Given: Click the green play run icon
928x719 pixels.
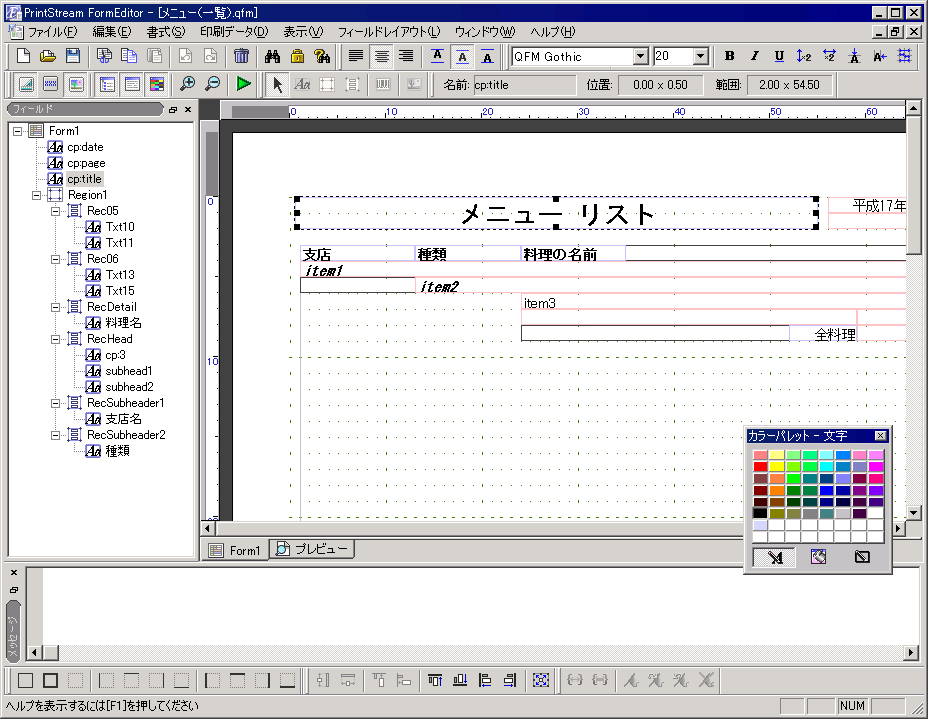Looking at the screenshot, I should pyautogui.click(x=244, y=85).
